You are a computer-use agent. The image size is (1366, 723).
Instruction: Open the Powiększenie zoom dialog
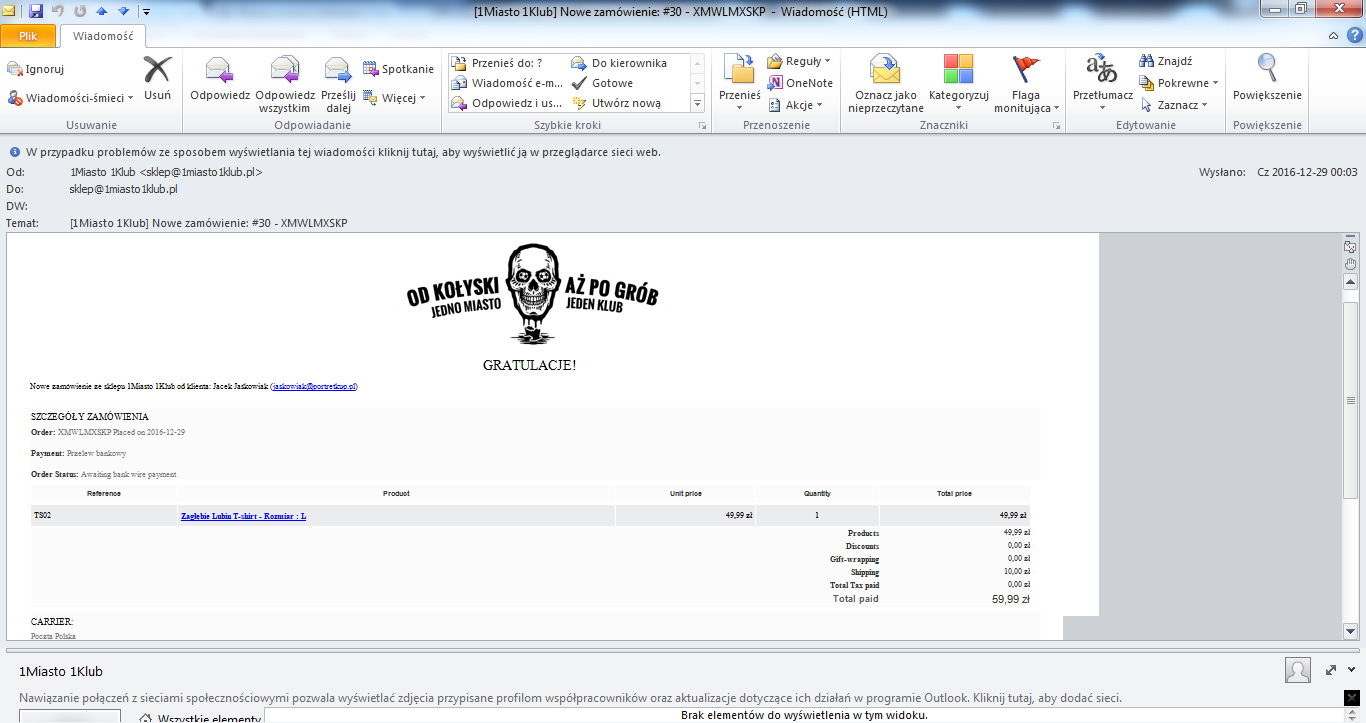pos(1267,80)
